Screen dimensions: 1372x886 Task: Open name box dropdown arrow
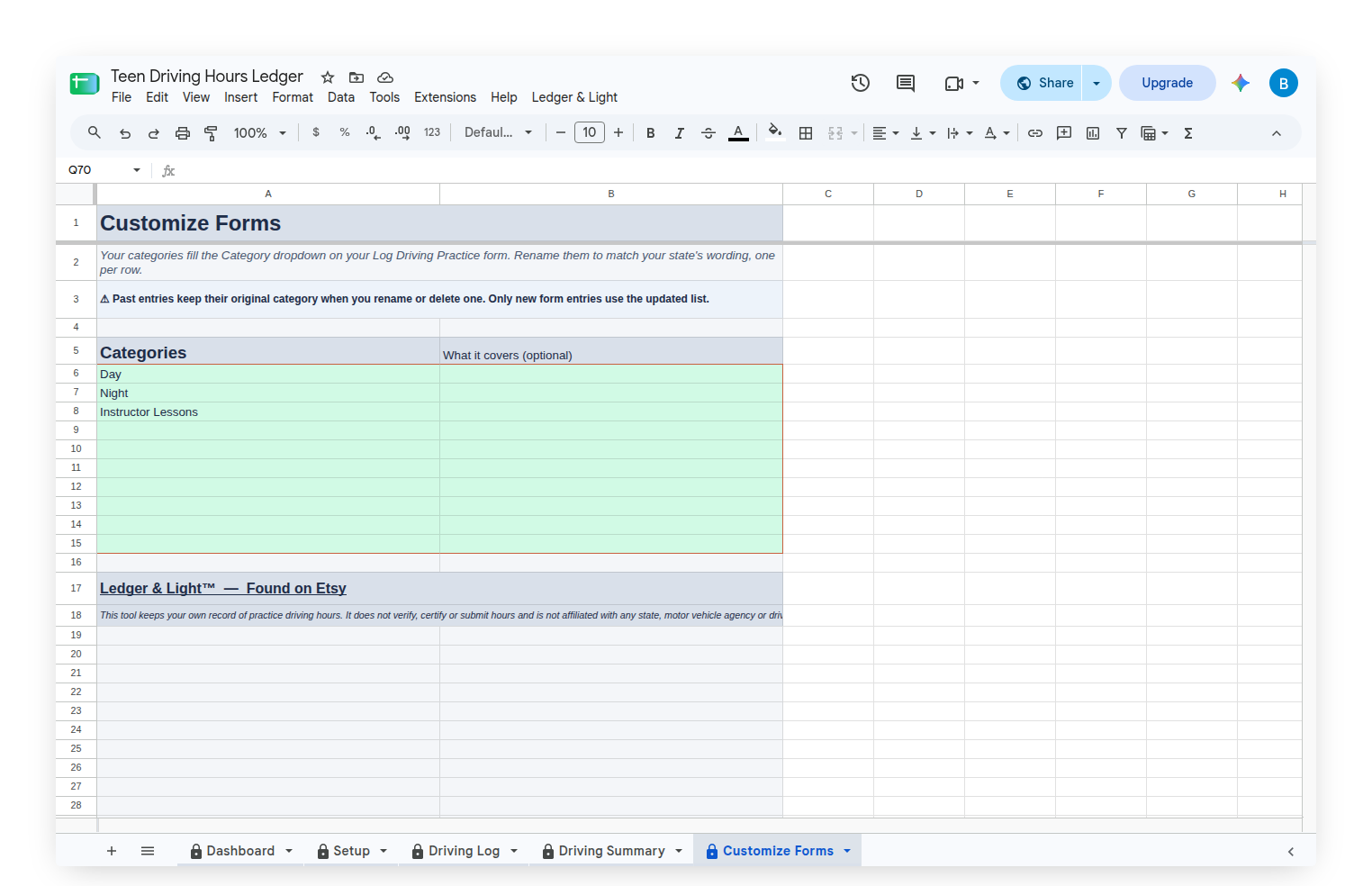(137, 170)
